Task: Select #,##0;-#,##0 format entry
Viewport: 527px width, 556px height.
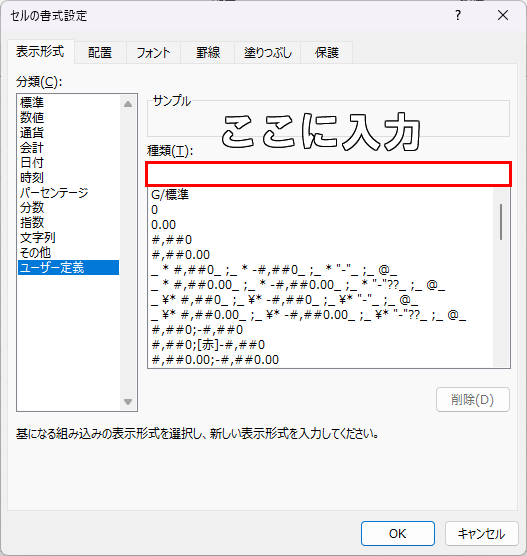Action: coord(321,330)
